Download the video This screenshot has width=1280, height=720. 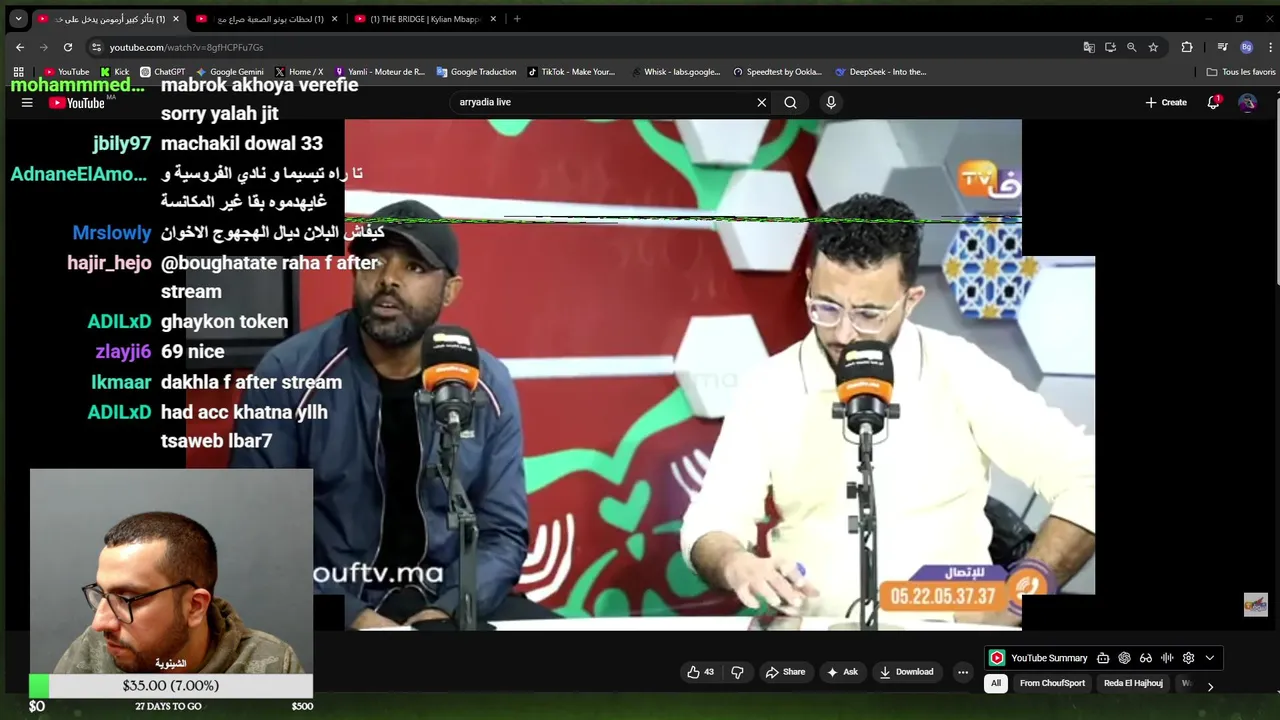(x=906, y=672)
